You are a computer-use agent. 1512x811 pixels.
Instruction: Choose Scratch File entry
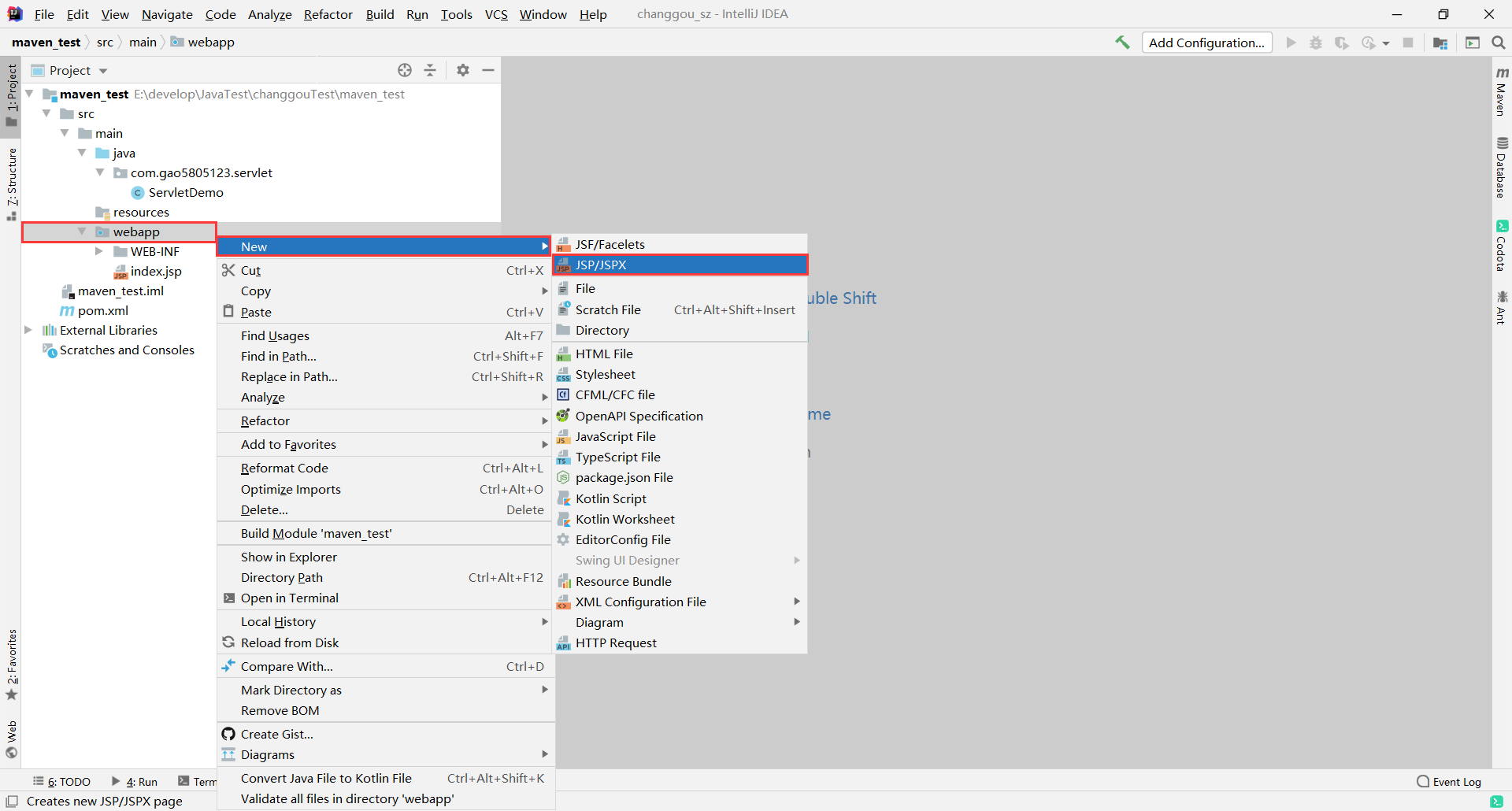tap(680, 309)
